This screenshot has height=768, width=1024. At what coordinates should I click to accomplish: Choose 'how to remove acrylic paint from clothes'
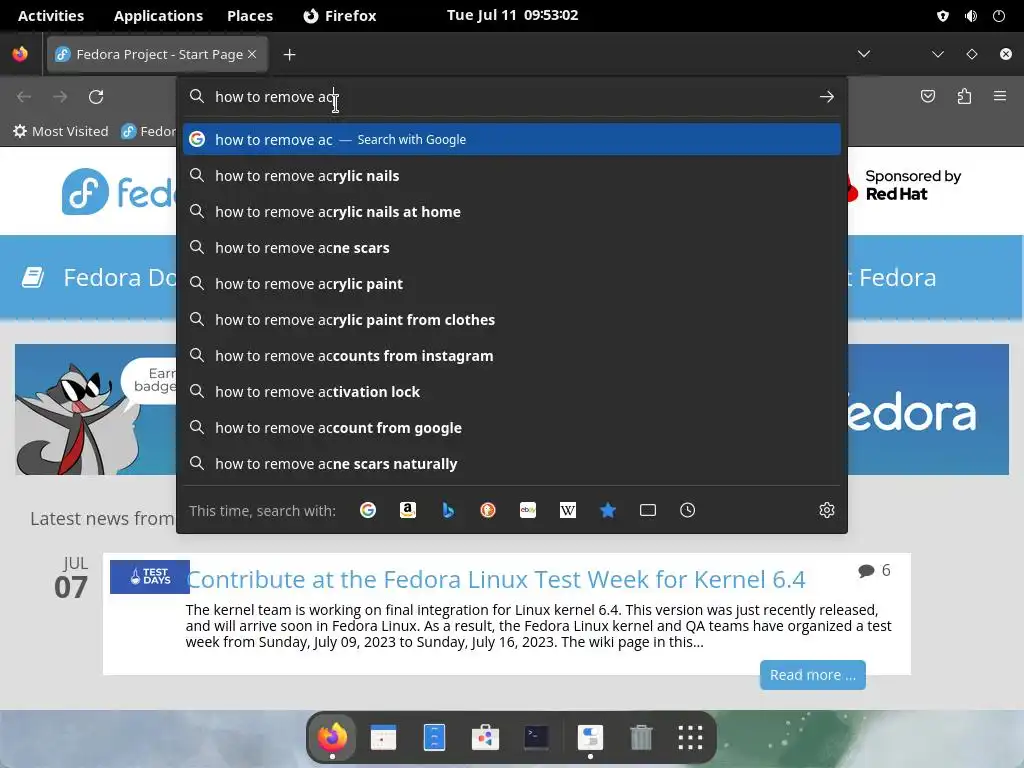(511, 319)
